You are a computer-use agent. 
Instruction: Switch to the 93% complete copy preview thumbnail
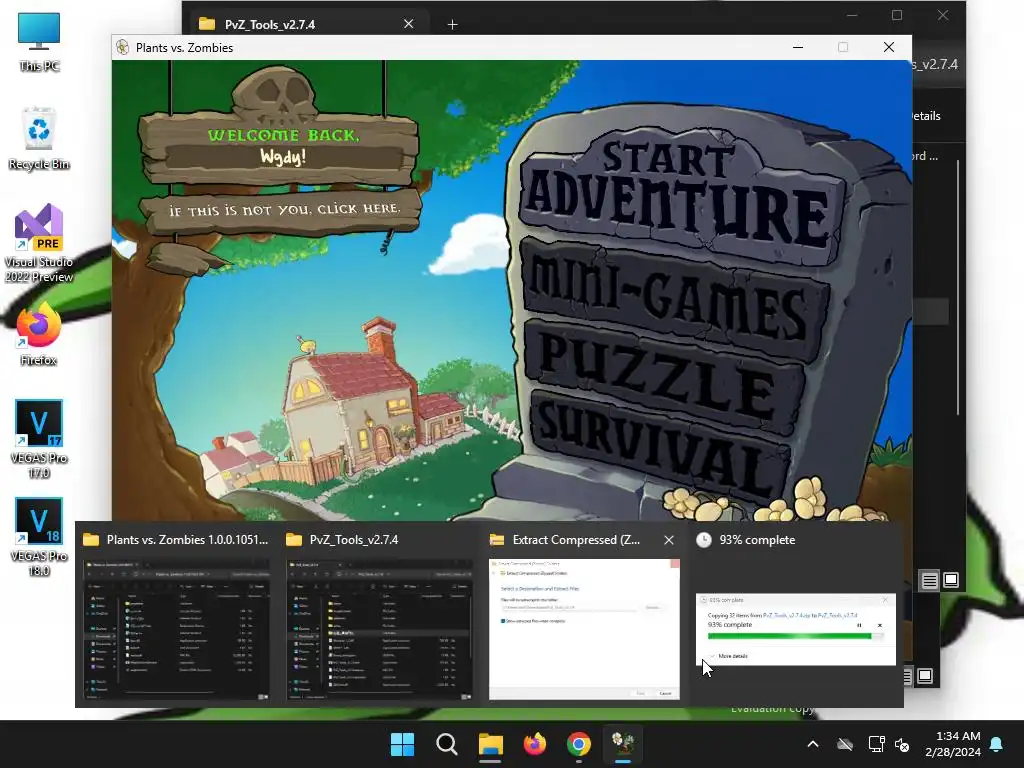(x=795, y=629)
